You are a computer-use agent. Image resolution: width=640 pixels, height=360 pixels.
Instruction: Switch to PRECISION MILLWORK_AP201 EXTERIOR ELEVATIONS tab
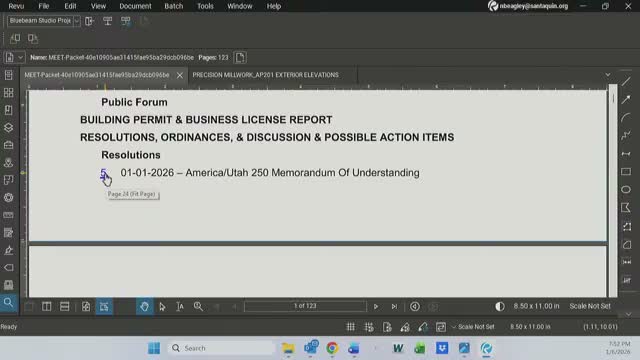point(265,75)
